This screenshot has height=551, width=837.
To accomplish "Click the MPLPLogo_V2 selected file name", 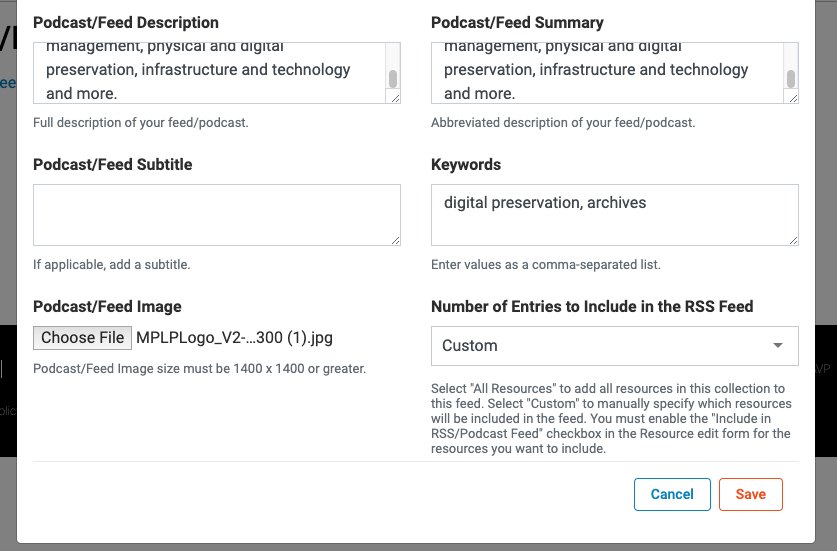I will point(234,338).
